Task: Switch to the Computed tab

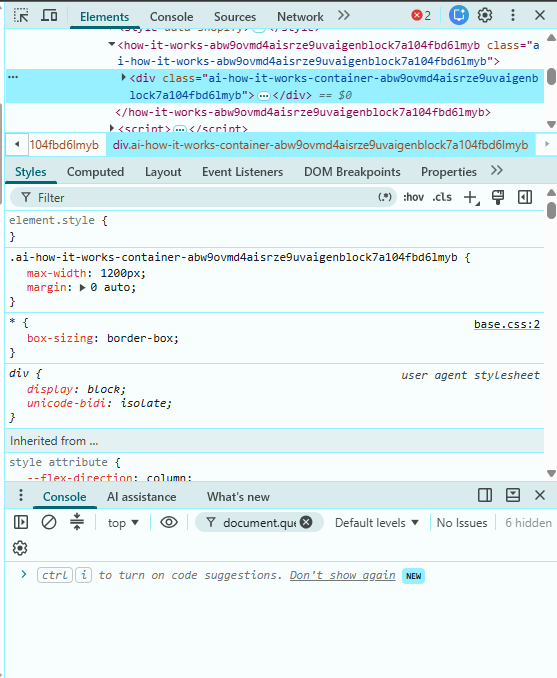Action: 96,172
